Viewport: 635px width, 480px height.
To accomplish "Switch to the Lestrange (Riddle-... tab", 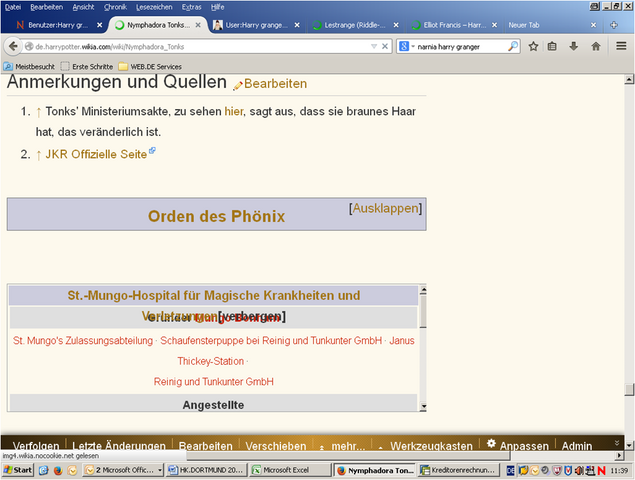I will pos(354,25).
